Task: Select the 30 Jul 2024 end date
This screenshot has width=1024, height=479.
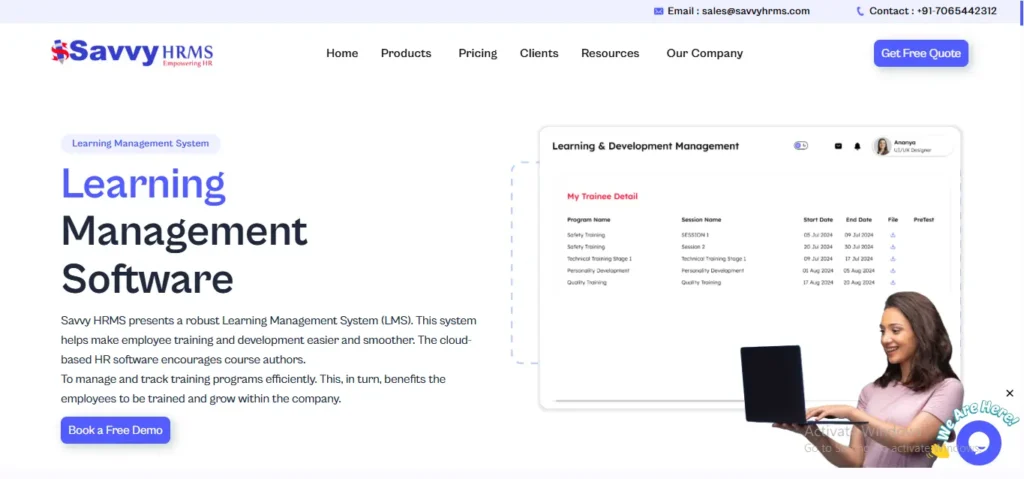Action: (859, 247)
